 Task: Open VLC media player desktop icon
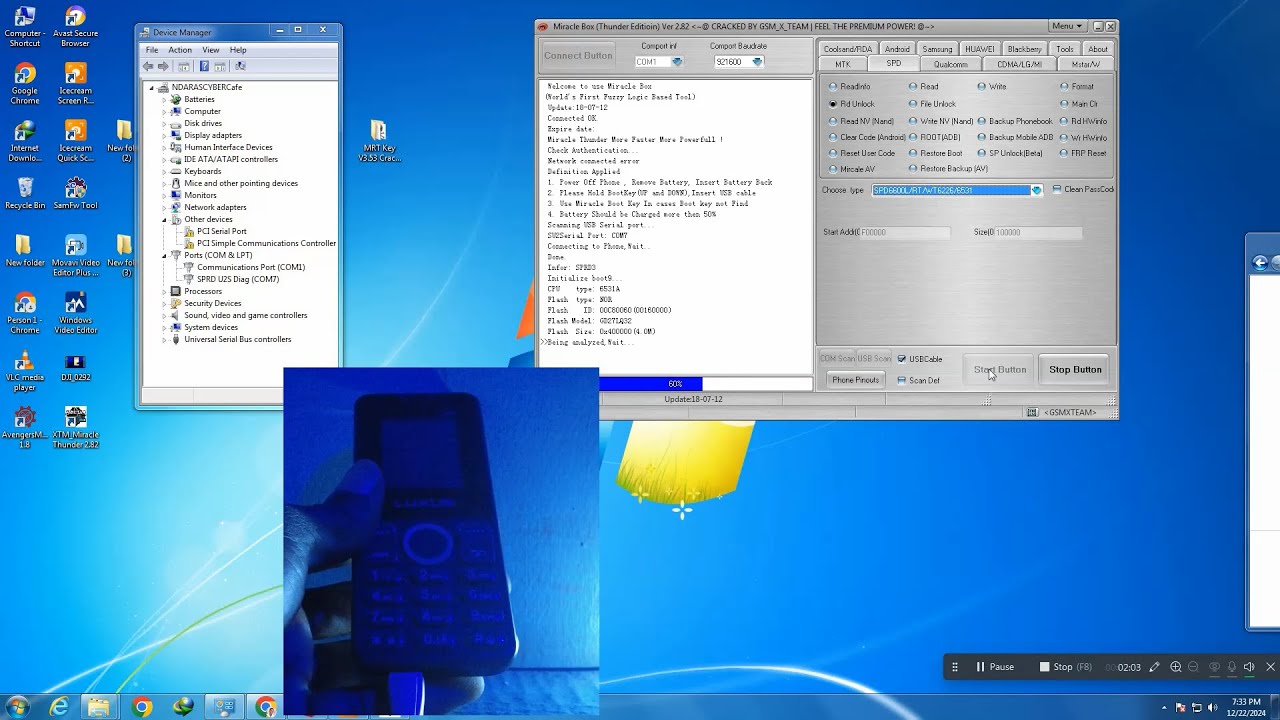24,370
